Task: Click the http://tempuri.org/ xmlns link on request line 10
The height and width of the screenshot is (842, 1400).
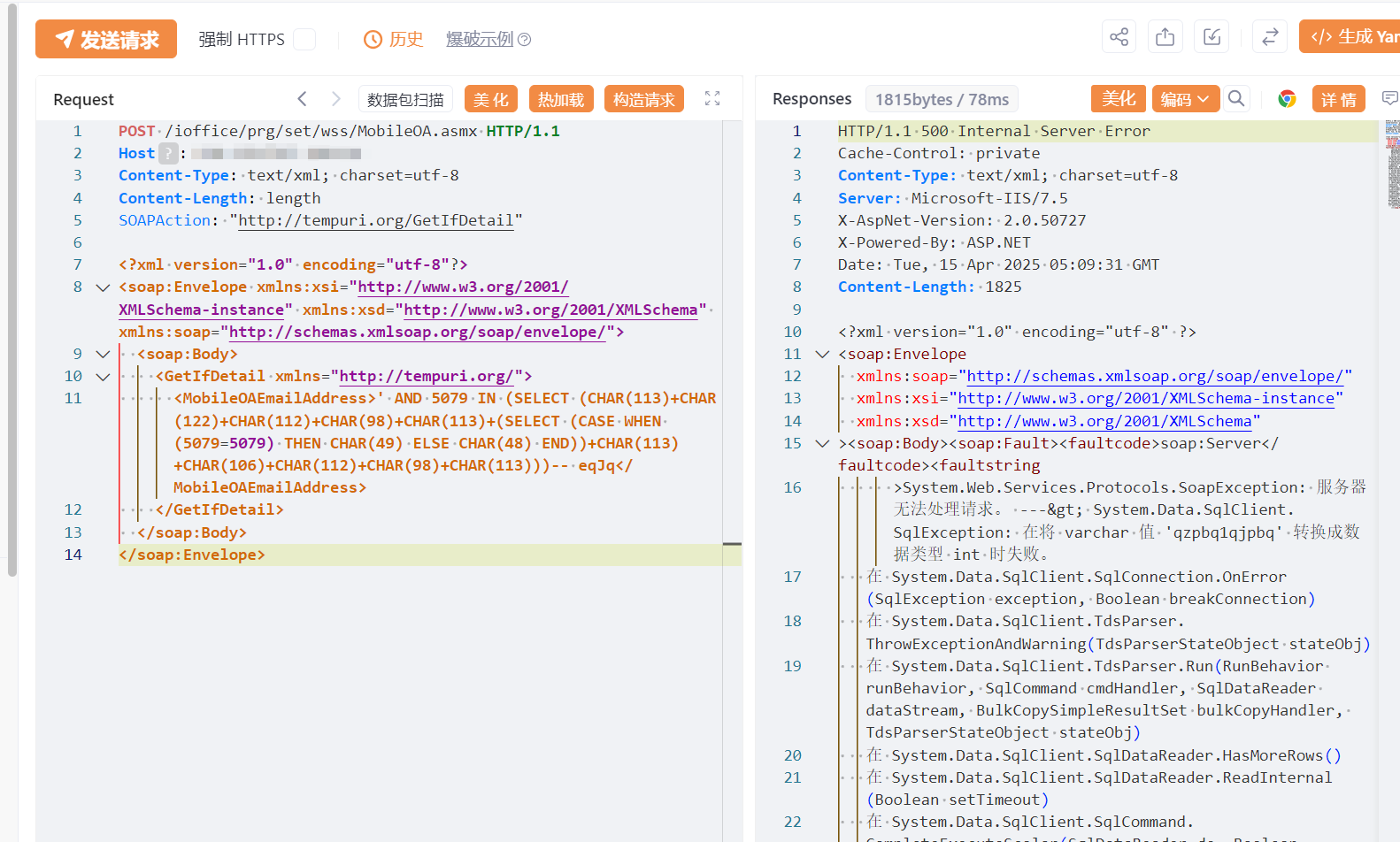Action: pos(427,376)
